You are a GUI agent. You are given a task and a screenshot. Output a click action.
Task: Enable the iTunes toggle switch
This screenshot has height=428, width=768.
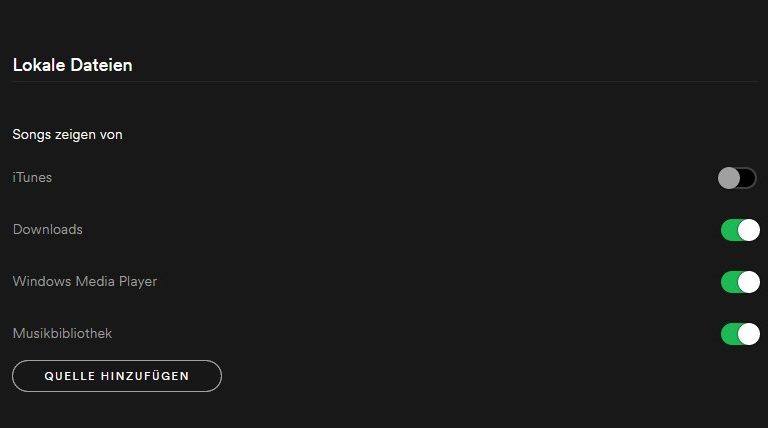[738, 178]
